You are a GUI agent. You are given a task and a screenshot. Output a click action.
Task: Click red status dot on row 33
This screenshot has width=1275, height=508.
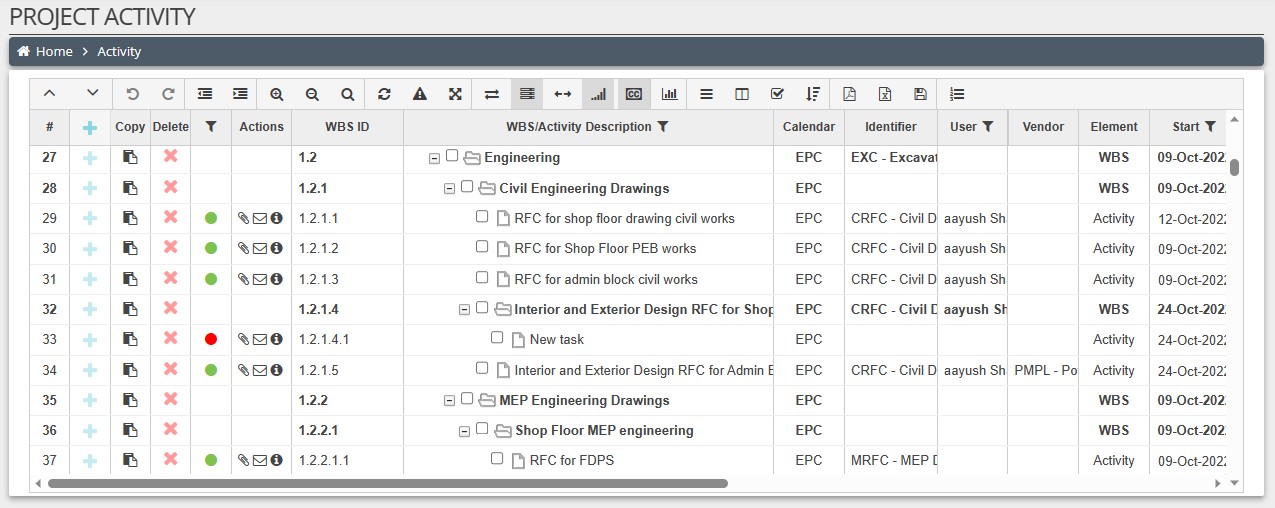[210, 340]
